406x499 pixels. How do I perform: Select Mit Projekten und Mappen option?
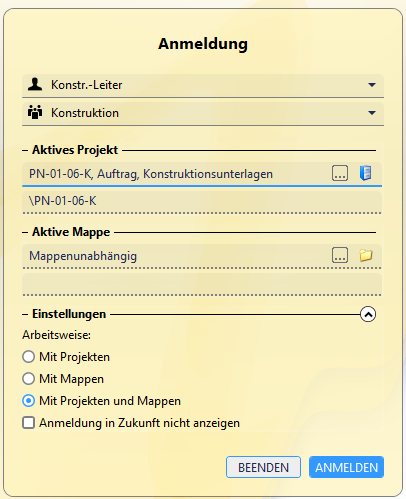click(x=28, y=401)
